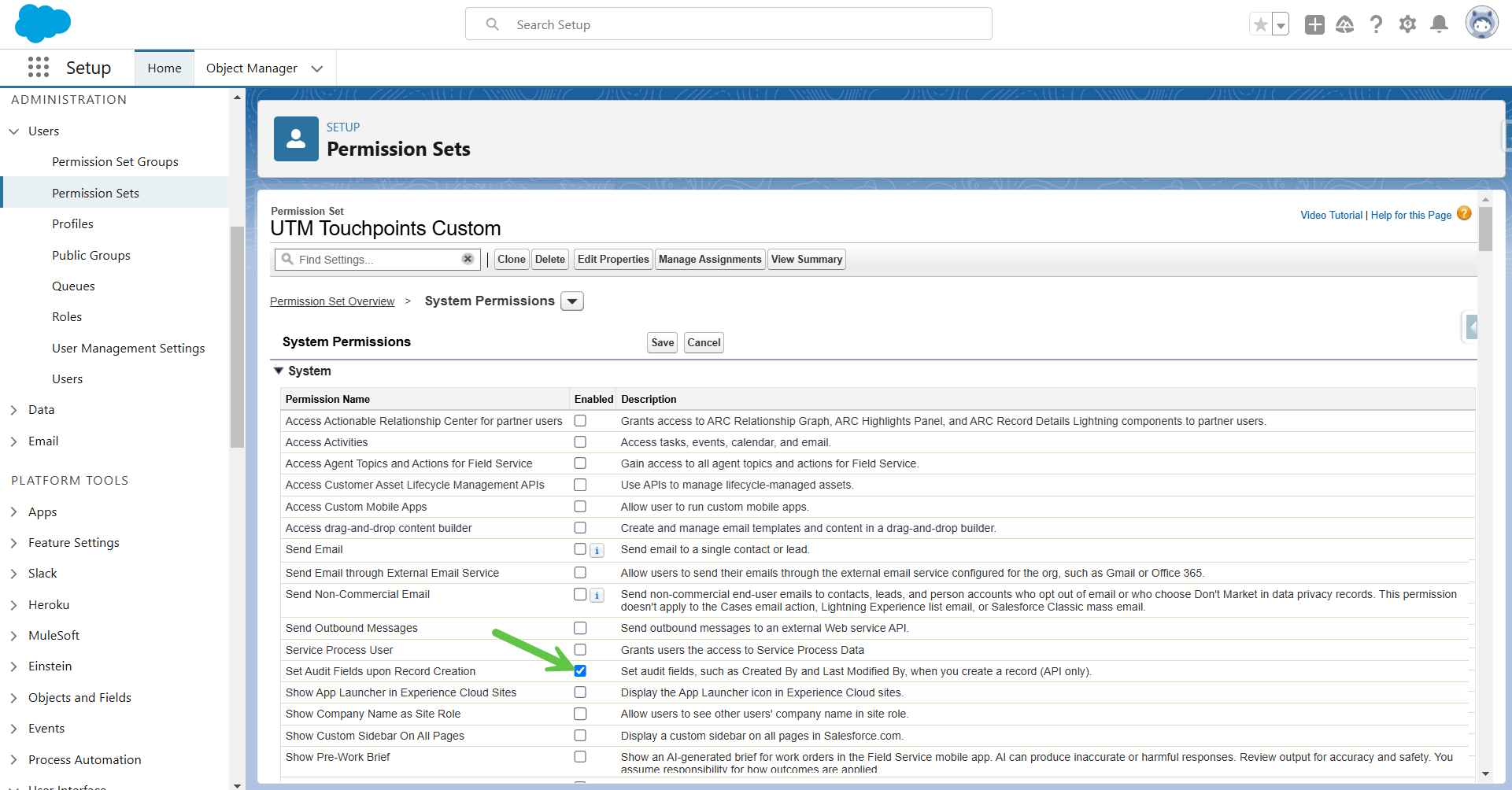Click the Trailhead guidance icon

[1345, 24]
